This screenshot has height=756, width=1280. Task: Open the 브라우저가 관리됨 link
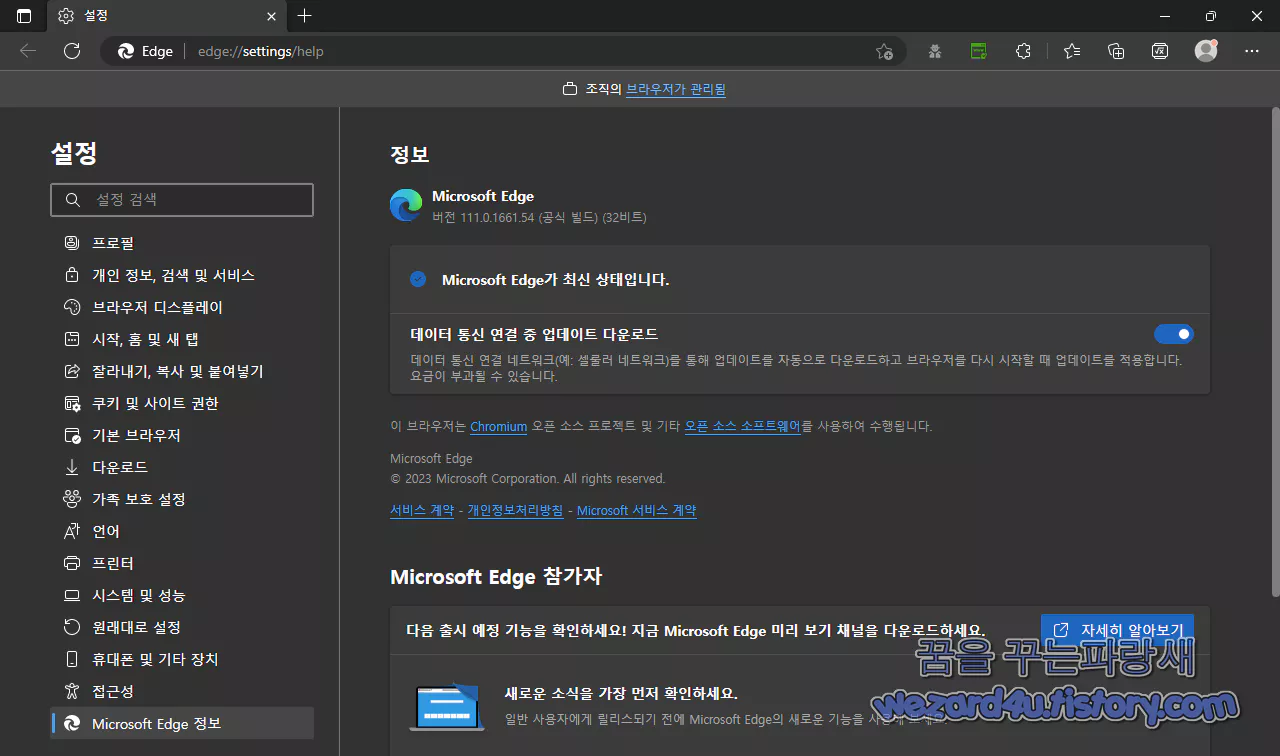pyautogui.click(x=676, y=89)
